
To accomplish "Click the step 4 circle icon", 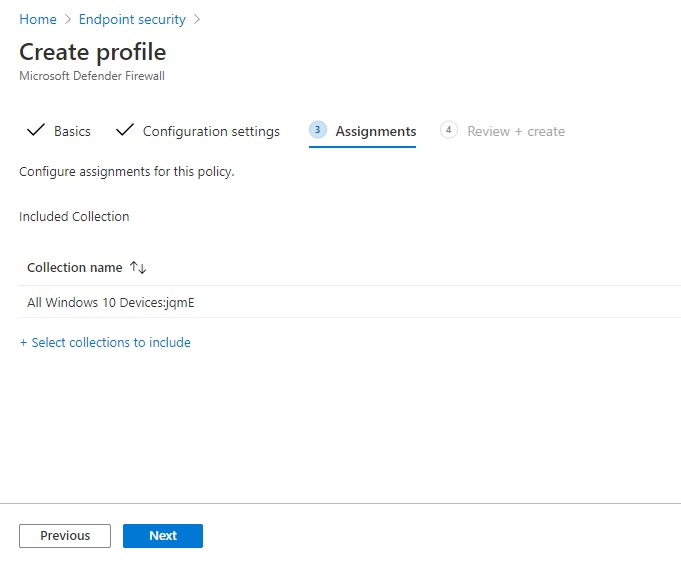I will click(449, 130).
